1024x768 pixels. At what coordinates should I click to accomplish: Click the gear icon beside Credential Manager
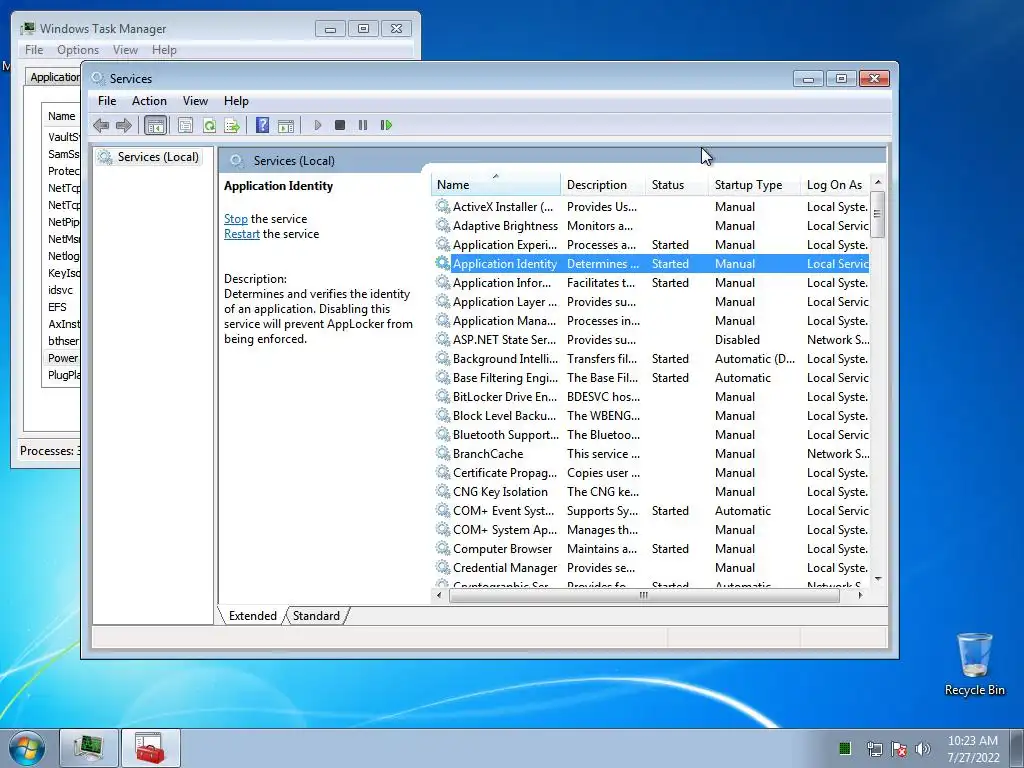(443, 567)
